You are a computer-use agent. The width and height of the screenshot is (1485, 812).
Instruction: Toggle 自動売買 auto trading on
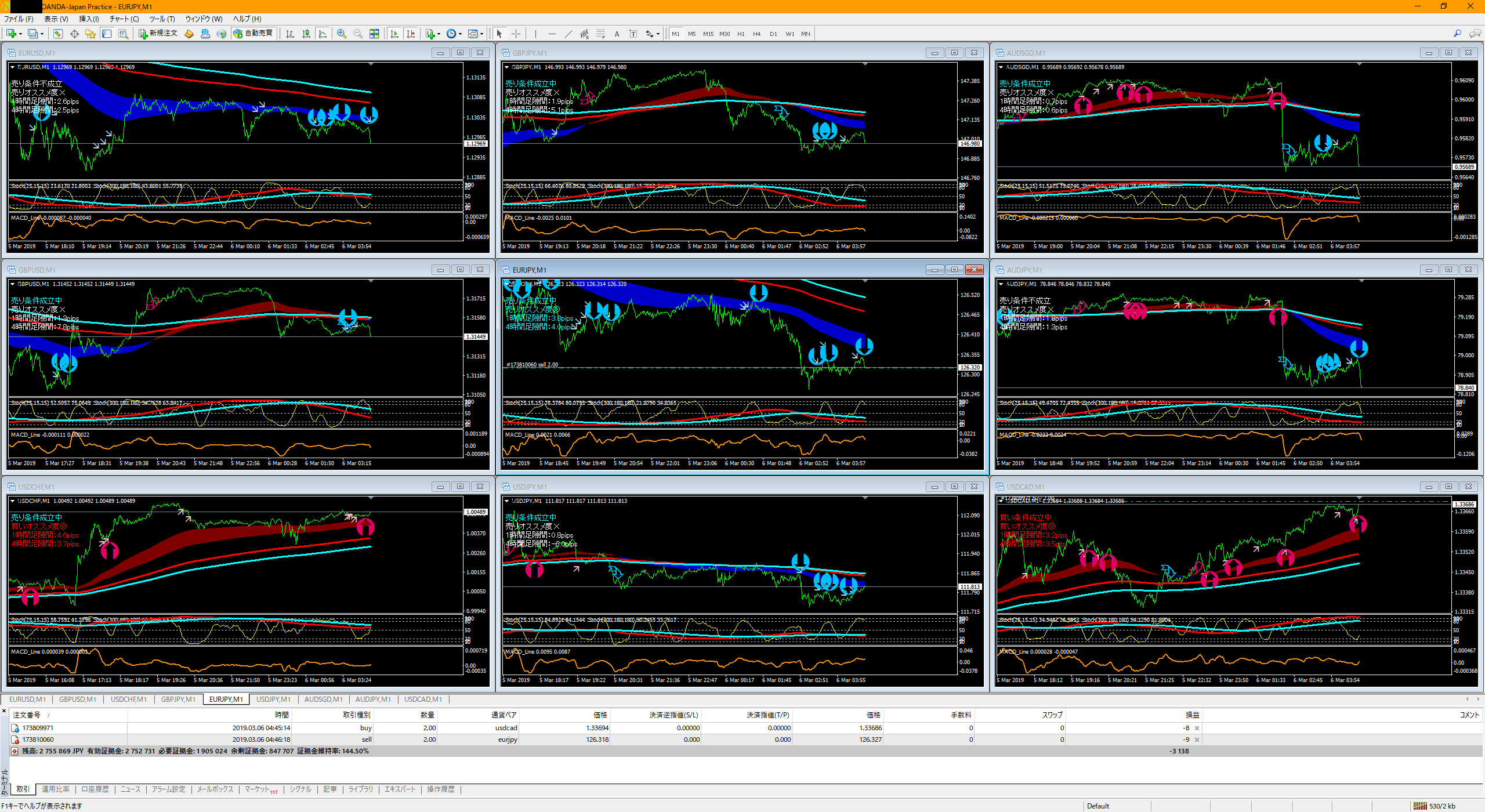[x=253, y=34]
